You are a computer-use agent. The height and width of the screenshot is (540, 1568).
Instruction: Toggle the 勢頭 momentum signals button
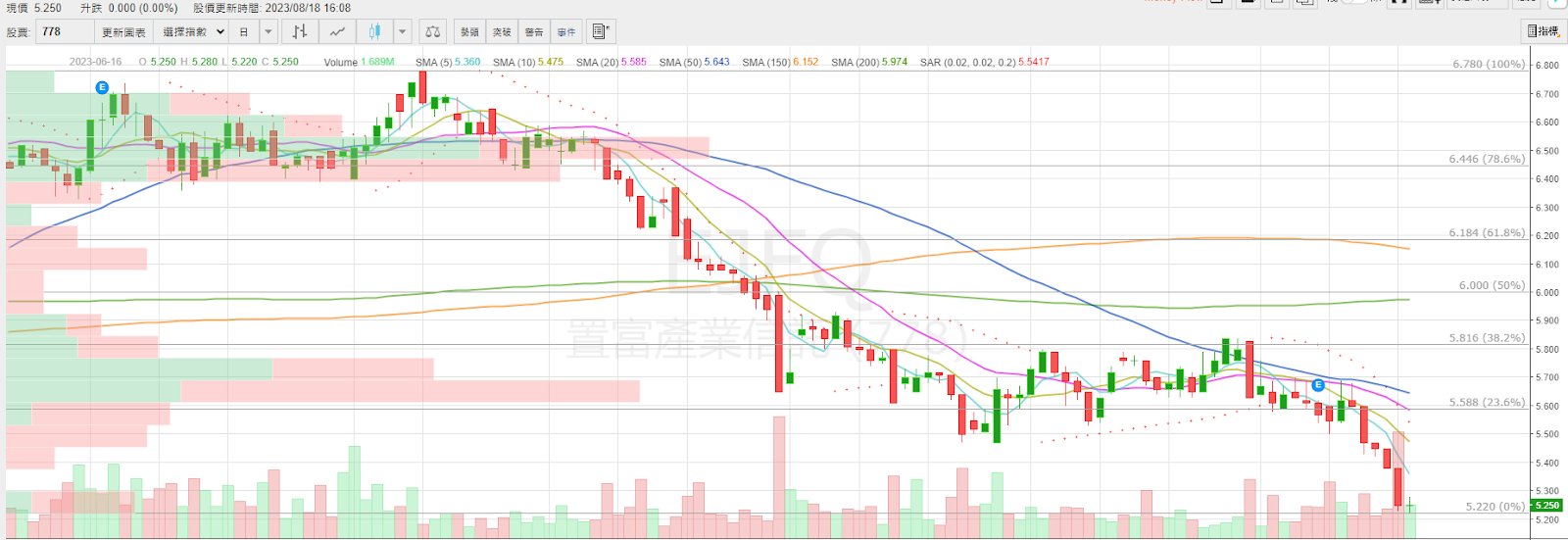pos(469,31)
